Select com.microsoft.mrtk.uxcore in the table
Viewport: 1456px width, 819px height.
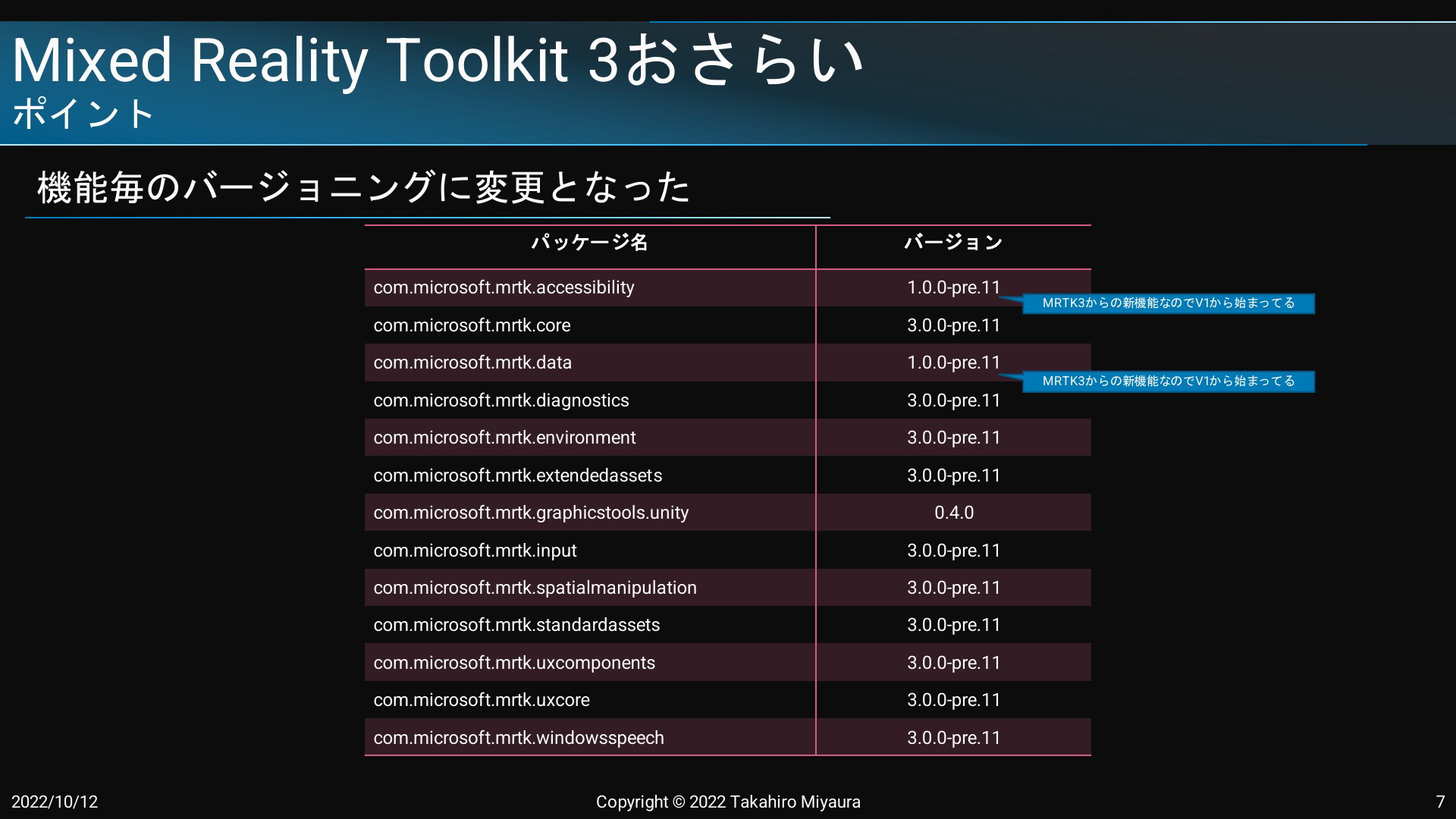pyautogui.click(x=481, y=700)
